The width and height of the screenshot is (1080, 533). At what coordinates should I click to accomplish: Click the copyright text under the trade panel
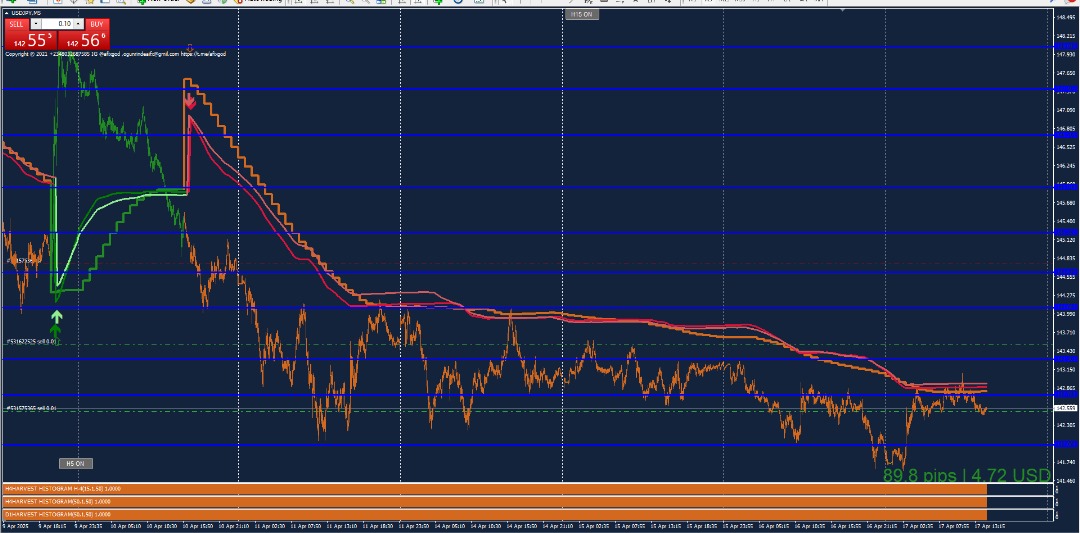pos(115,54)
